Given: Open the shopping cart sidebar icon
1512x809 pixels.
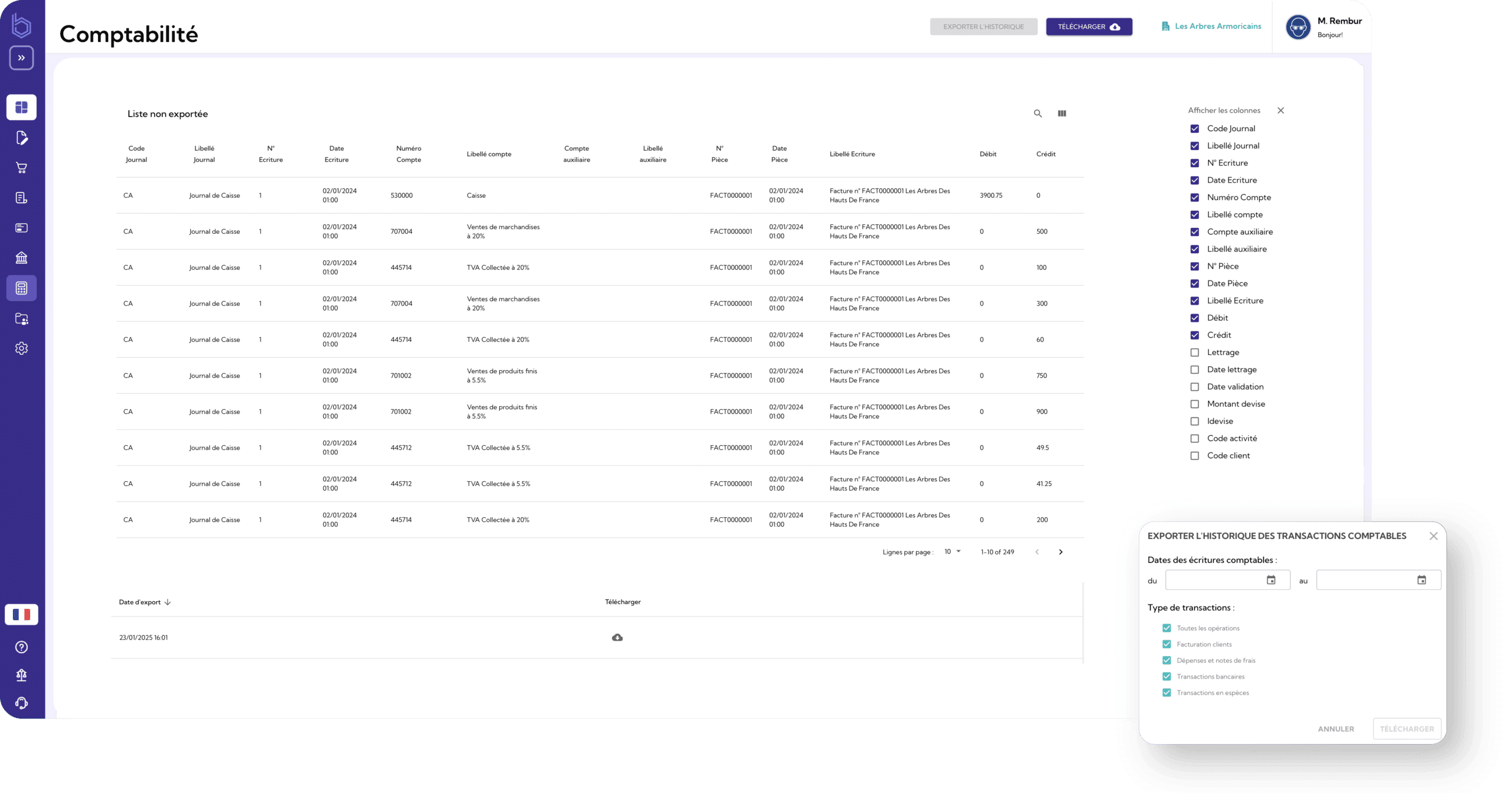Looking at the screenshot, I should click(22, 168).
